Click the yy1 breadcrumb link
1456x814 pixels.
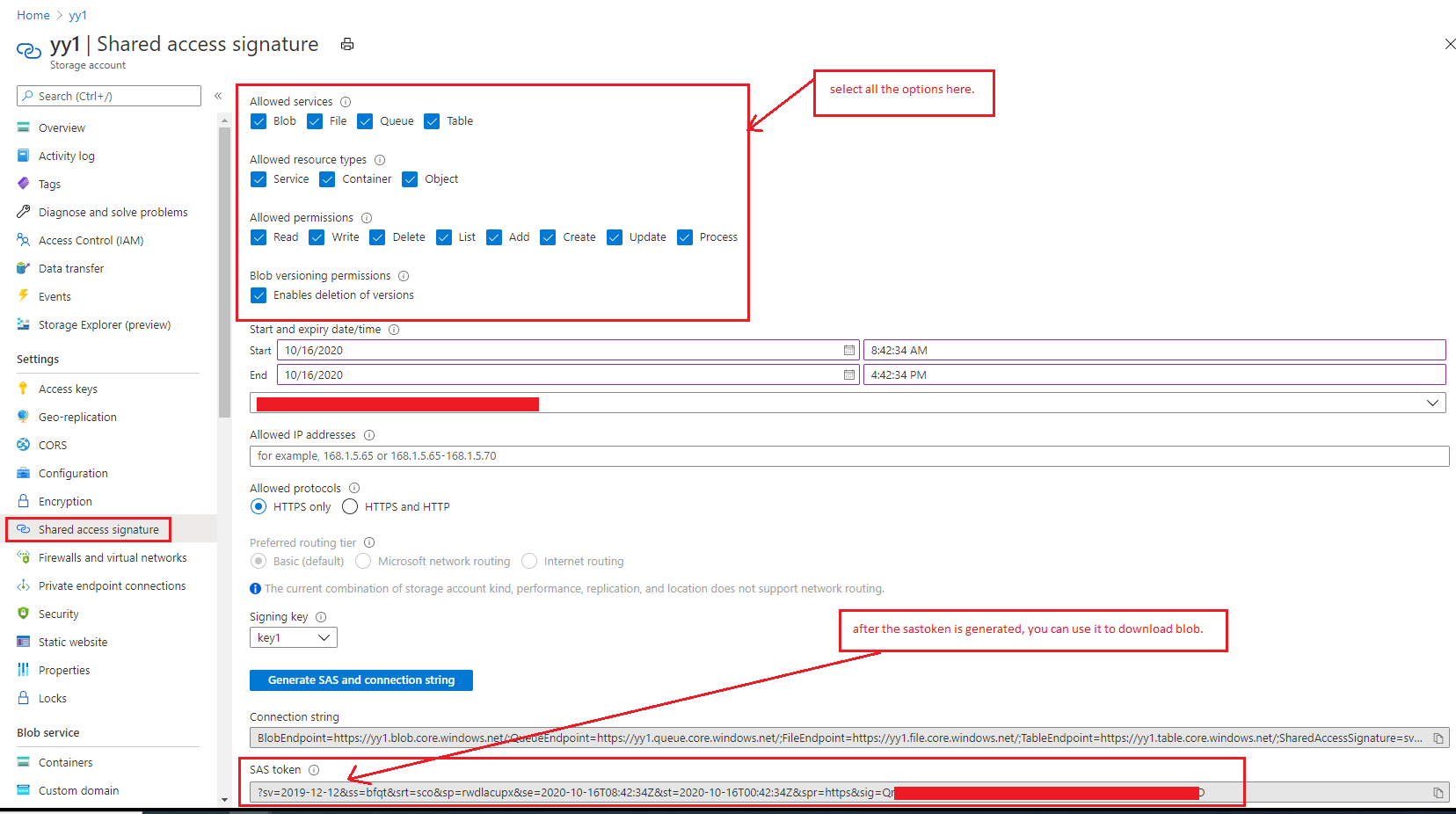[x=78, y=15]
